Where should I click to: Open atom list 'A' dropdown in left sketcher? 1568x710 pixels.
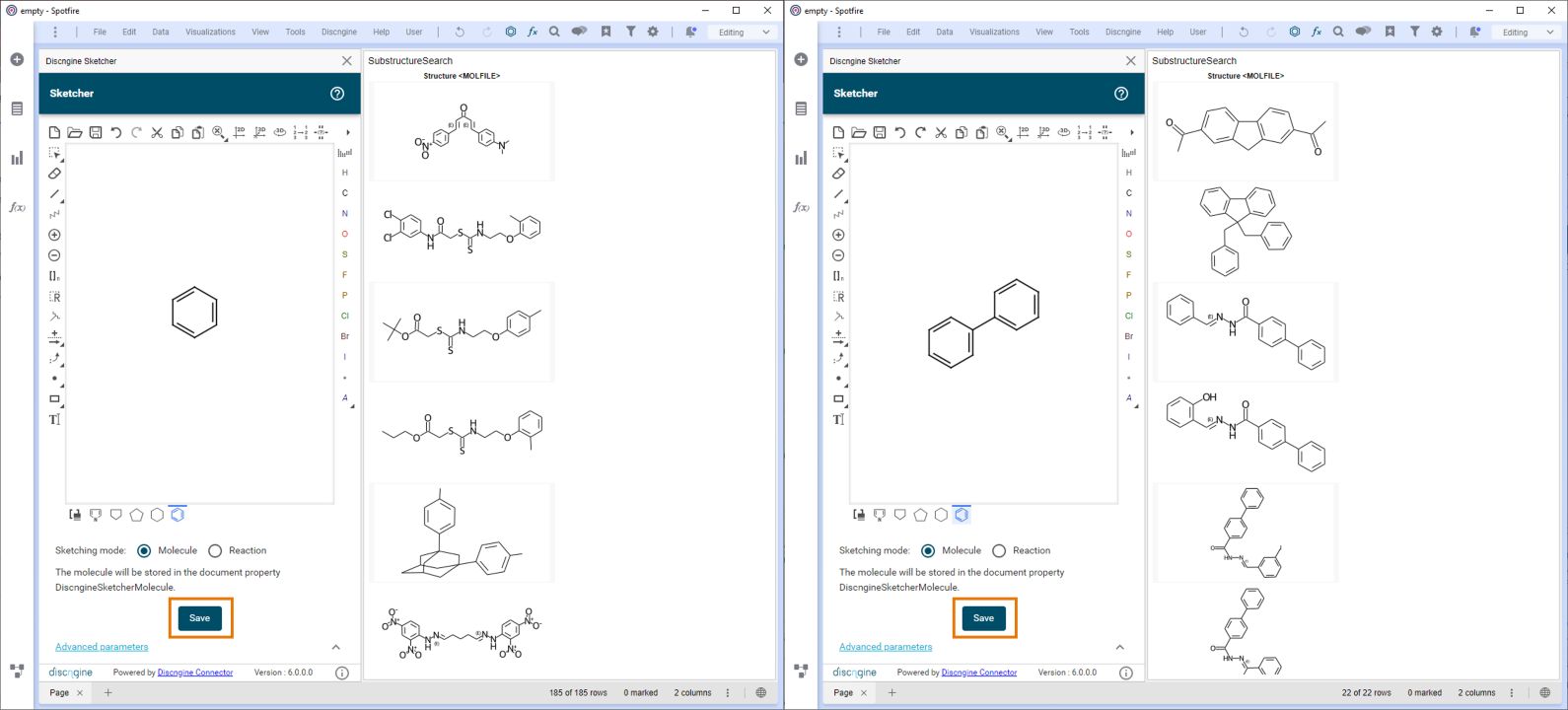pyautogui.click(x=346, y=398)
